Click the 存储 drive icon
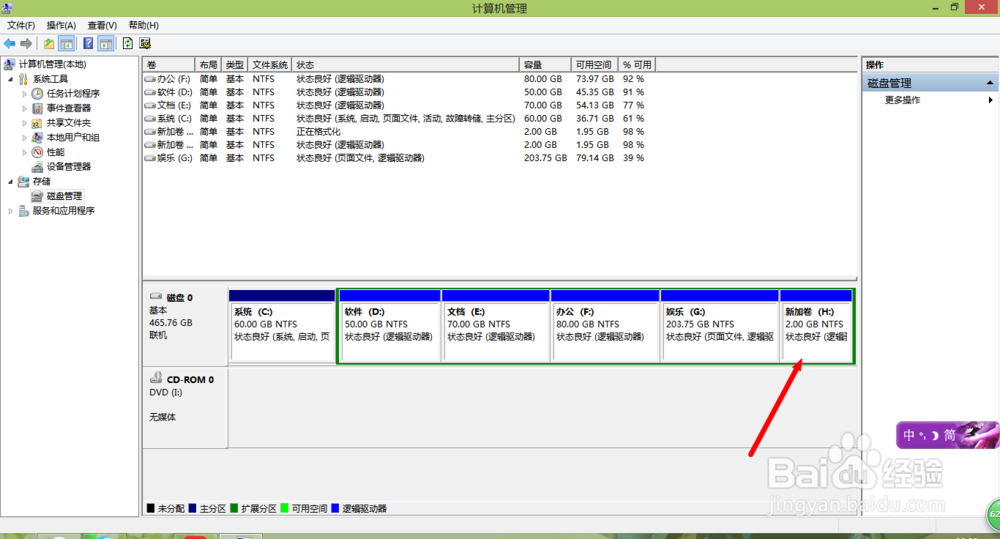Image resolution: width=1000 pixels, height=539 pixels. [24, 182]
